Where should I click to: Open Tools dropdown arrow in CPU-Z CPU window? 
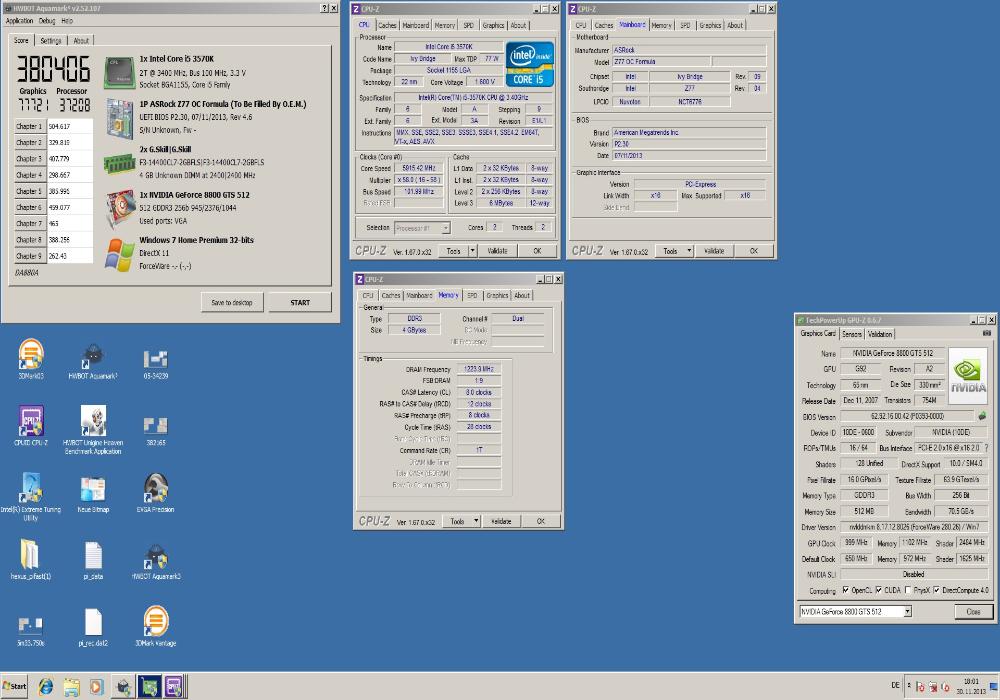(473, 251)
